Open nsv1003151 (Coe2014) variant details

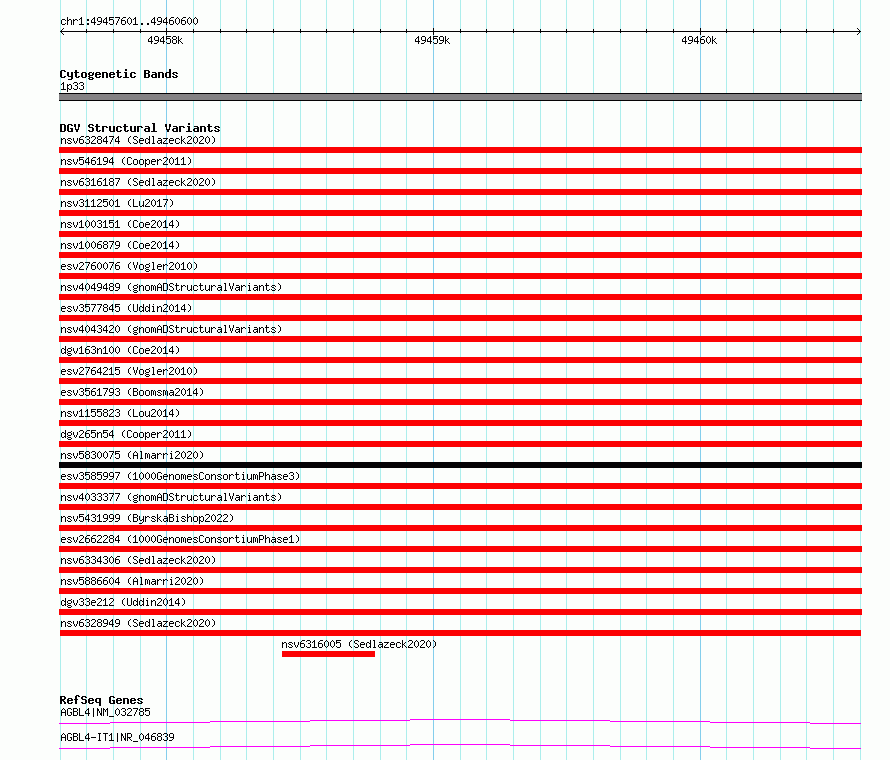pos(120,224)
